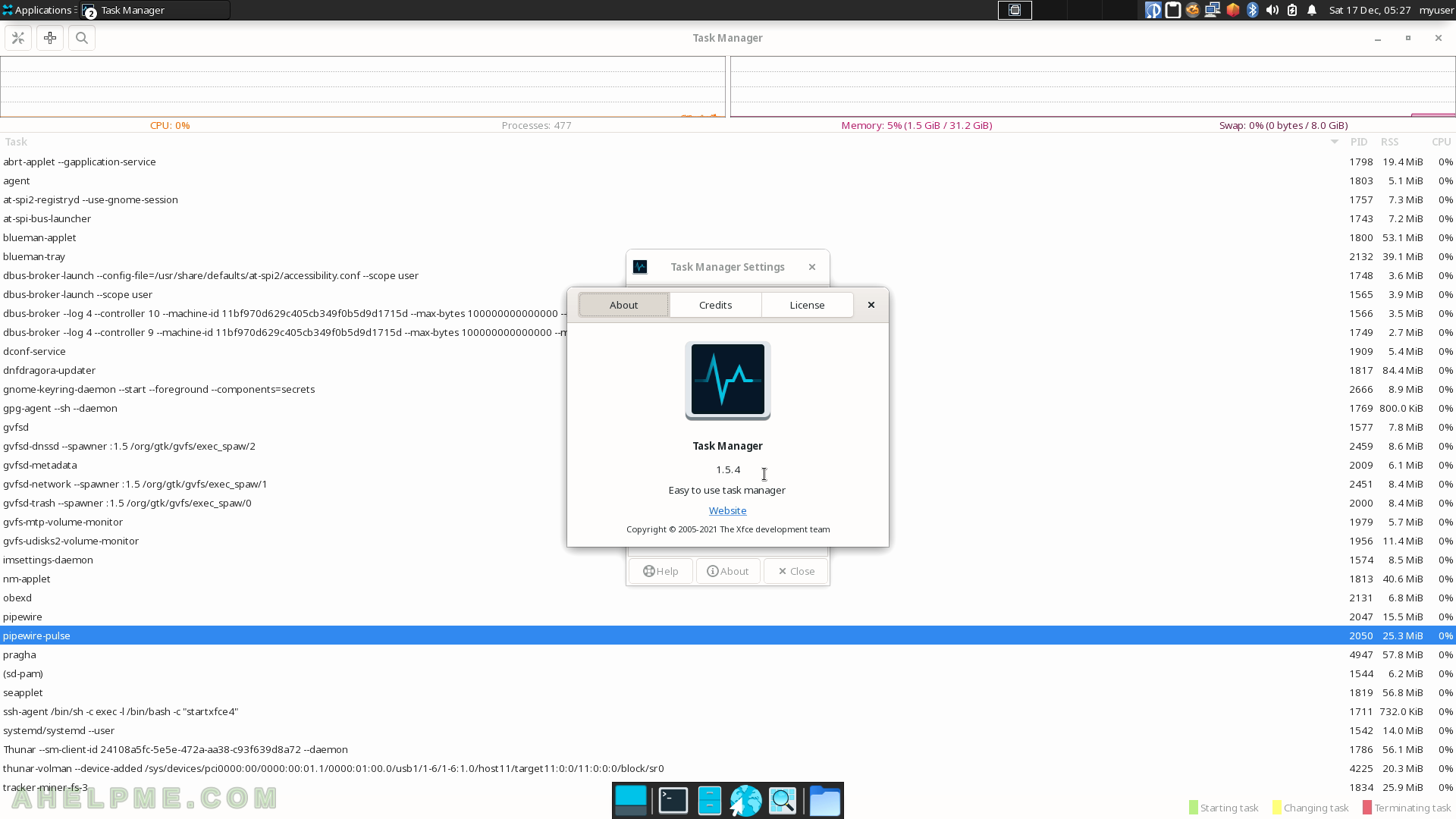The height and width of the screenshot is (819, 1456).
Task: Close the Task Manager Settings dialog via X
Action: click(x=812, y=267)
